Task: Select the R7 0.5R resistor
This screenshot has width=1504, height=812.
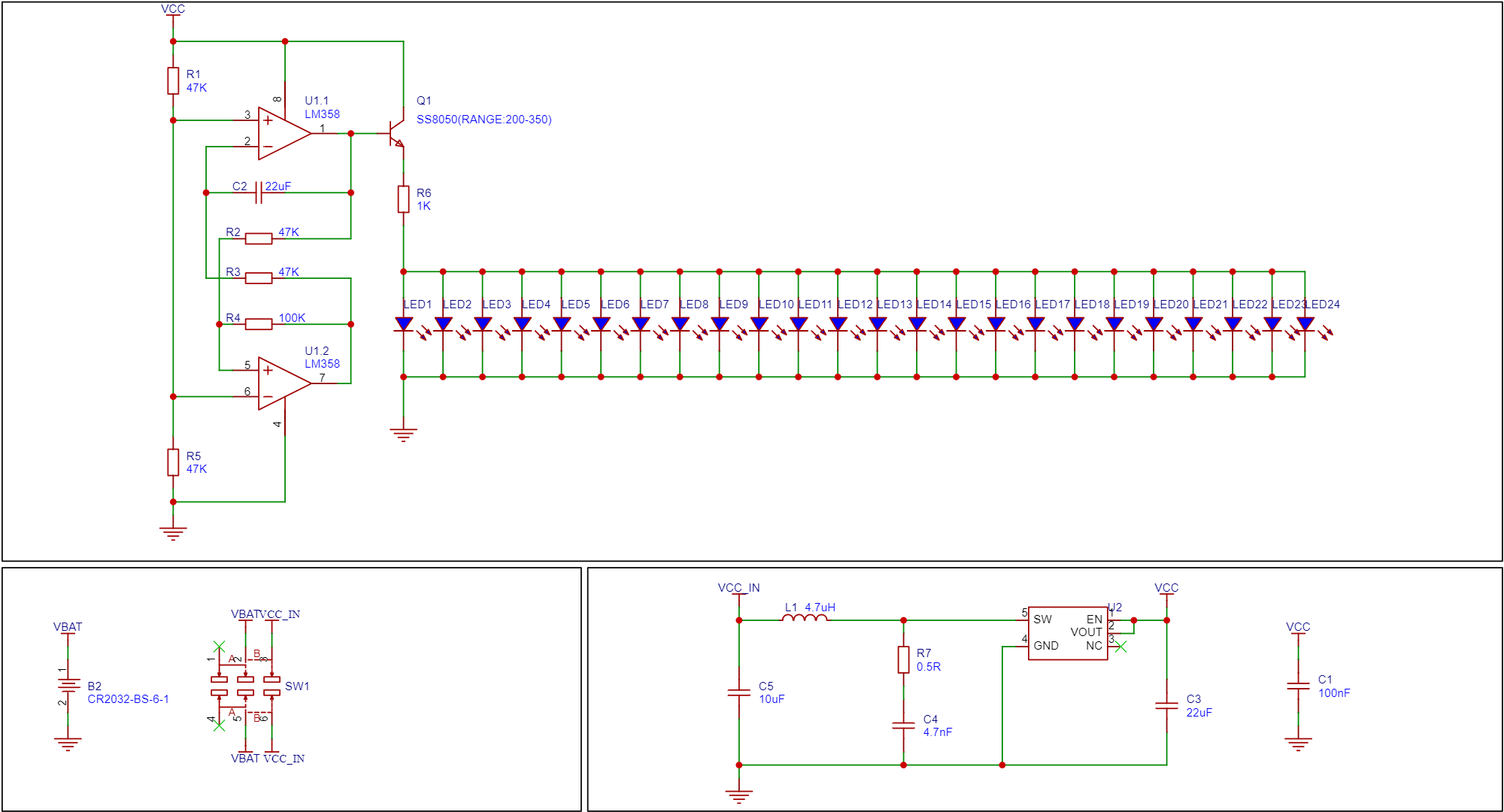Action: [903, 659]
